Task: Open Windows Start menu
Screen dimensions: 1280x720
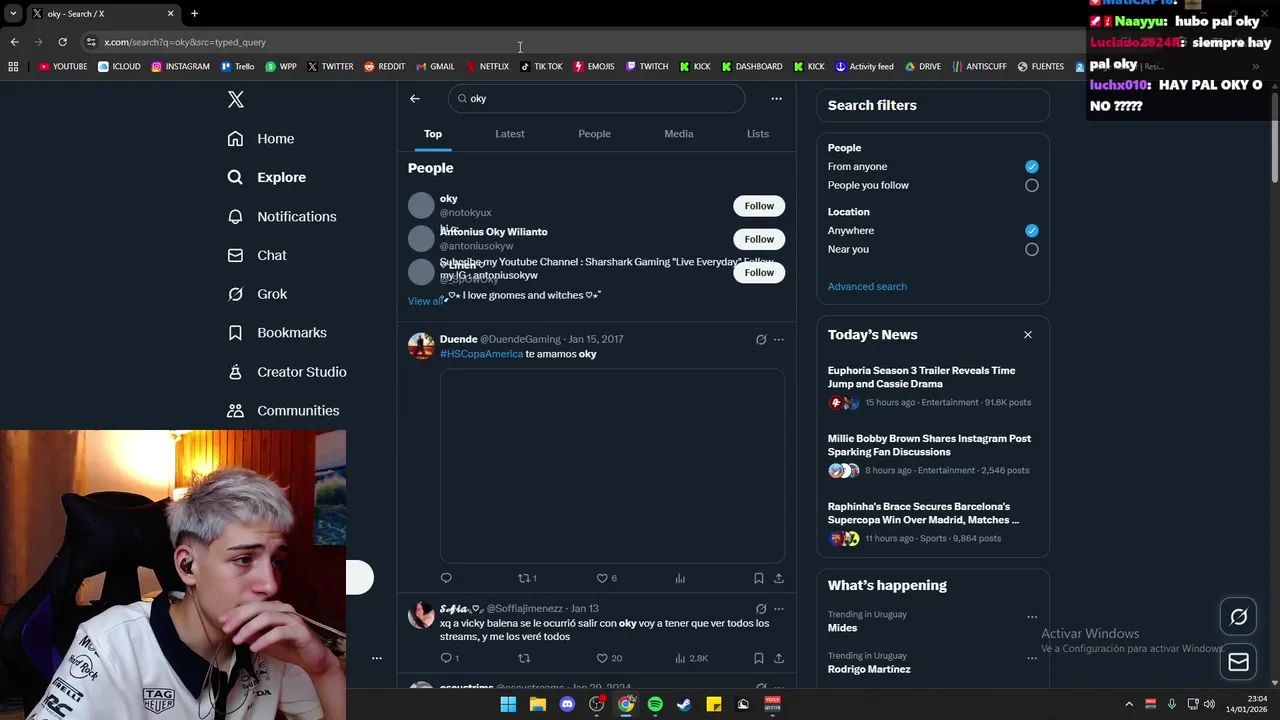Action: tap(508, 704)
